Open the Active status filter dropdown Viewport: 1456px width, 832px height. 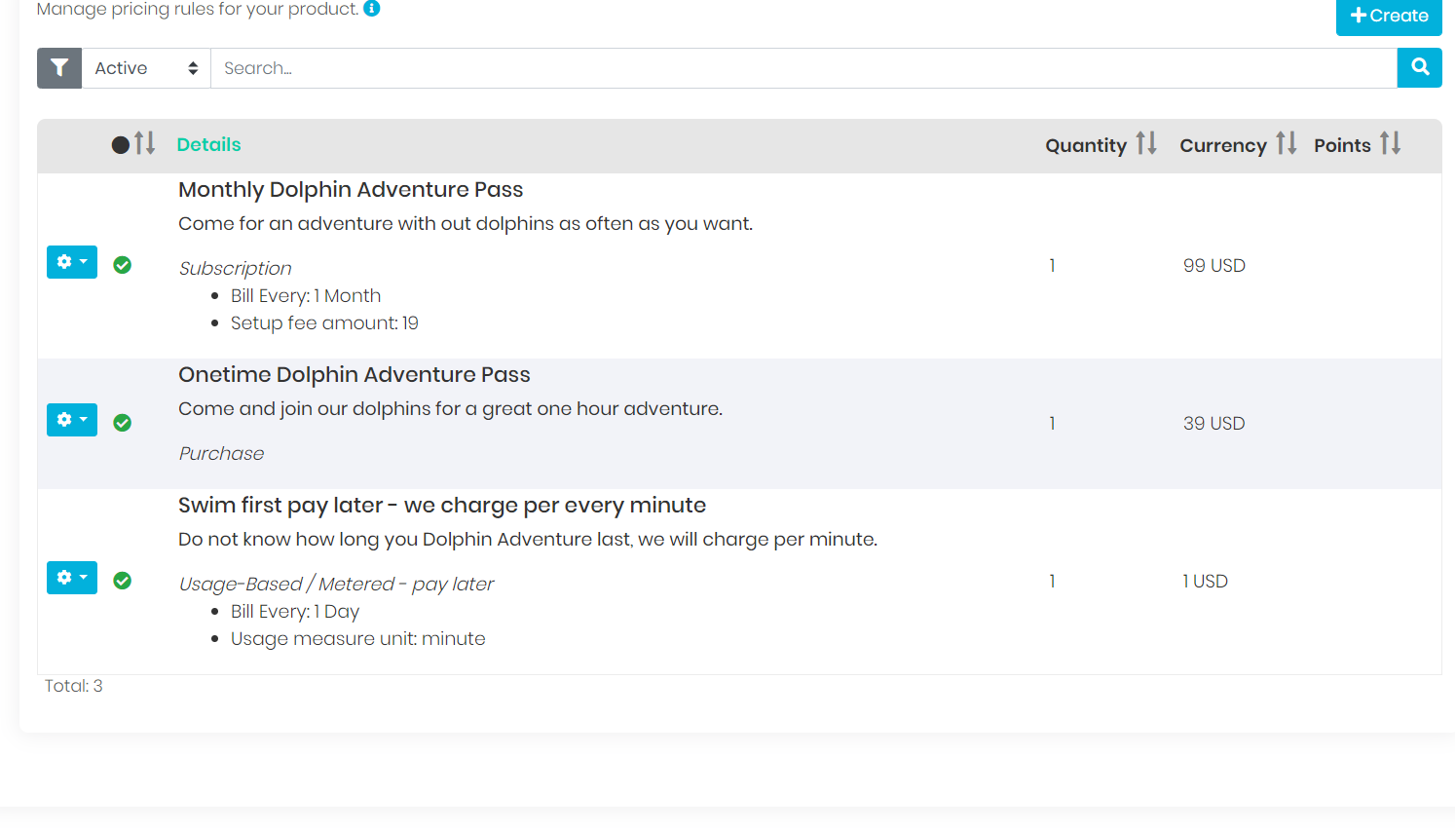pyautogui.click(x=146, y=68)
